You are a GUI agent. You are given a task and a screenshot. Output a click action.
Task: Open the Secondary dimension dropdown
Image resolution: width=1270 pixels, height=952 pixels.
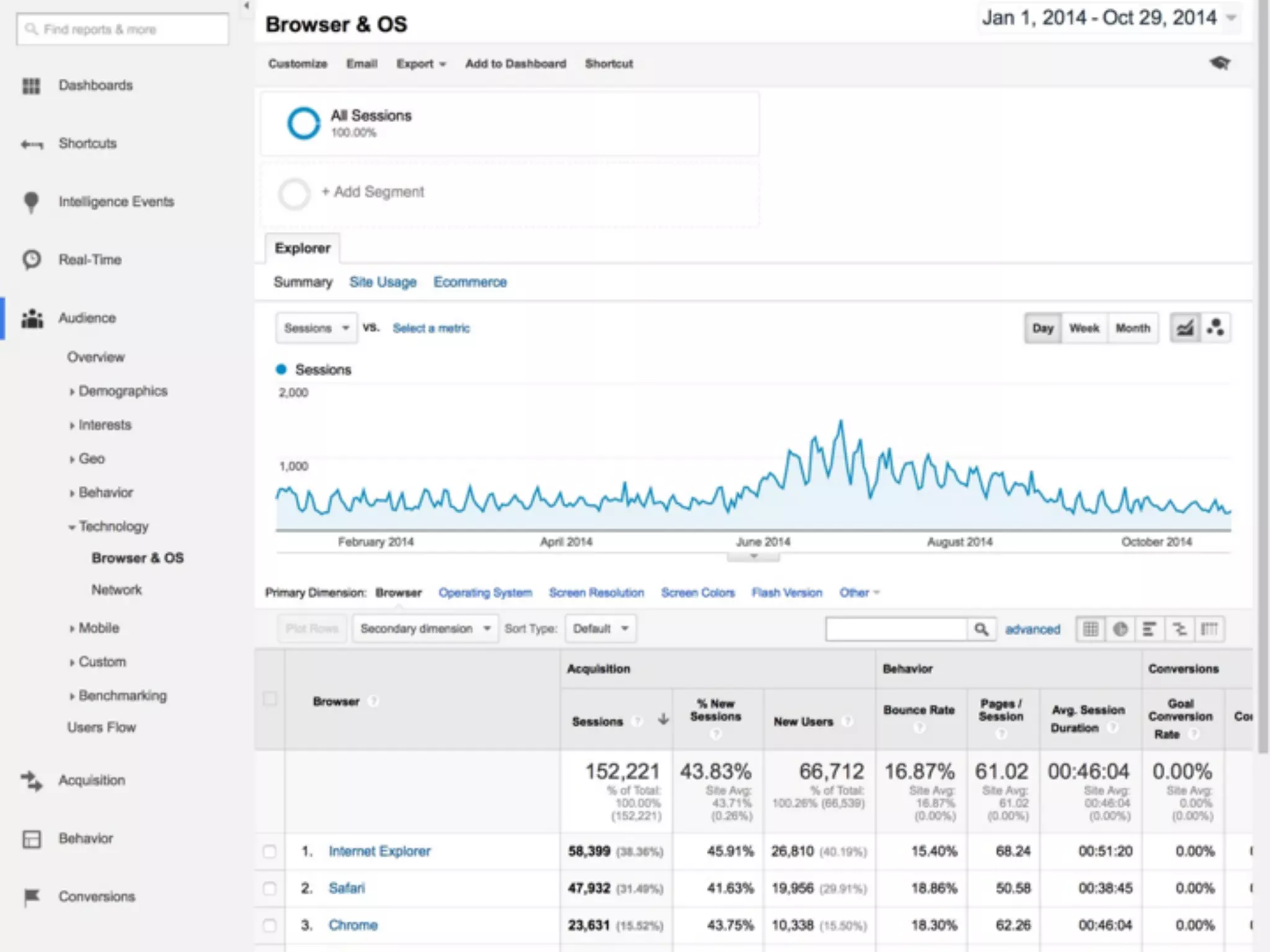425,628
